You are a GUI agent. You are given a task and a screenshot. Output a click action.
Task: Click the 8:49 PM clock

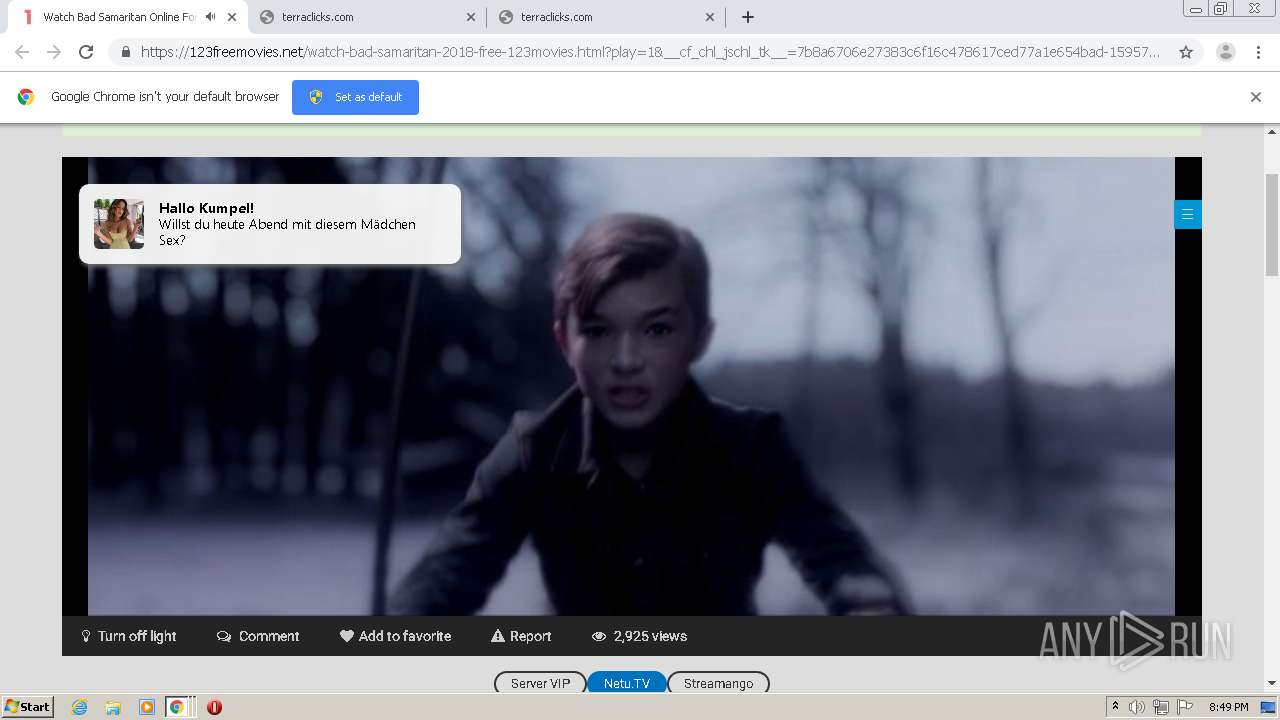pos(1228,707)
